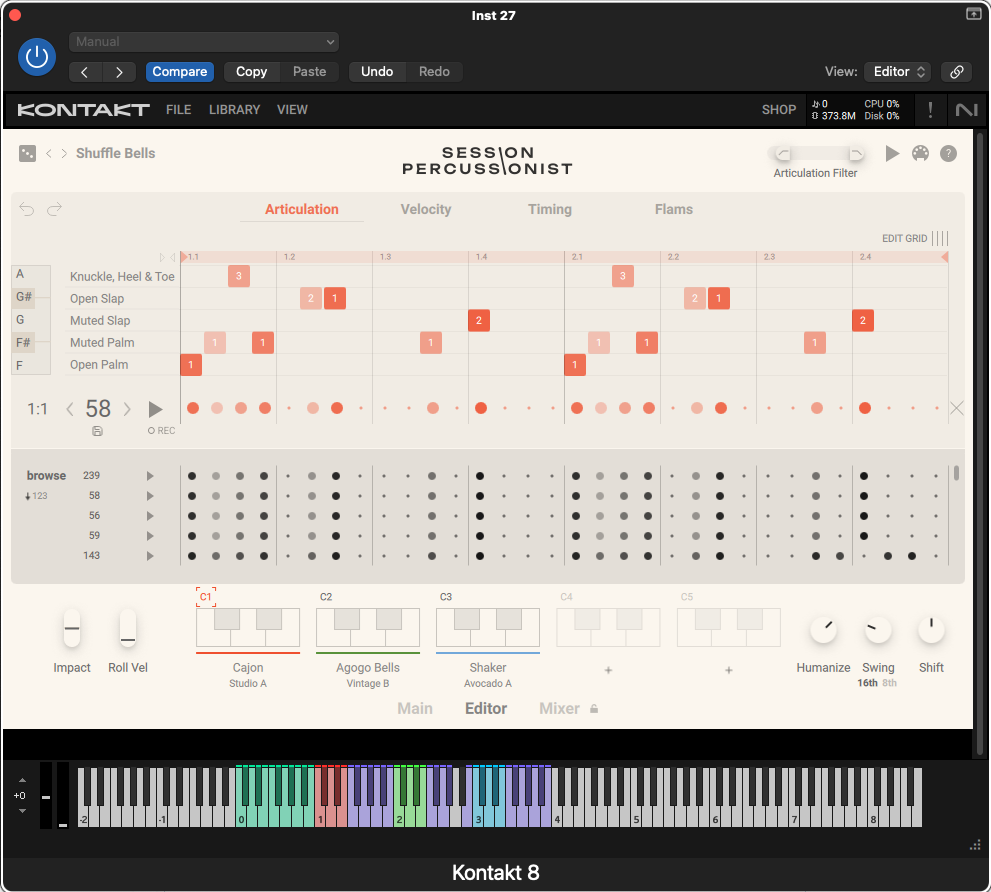Click the 123 sort arrow

coord(36,496)
